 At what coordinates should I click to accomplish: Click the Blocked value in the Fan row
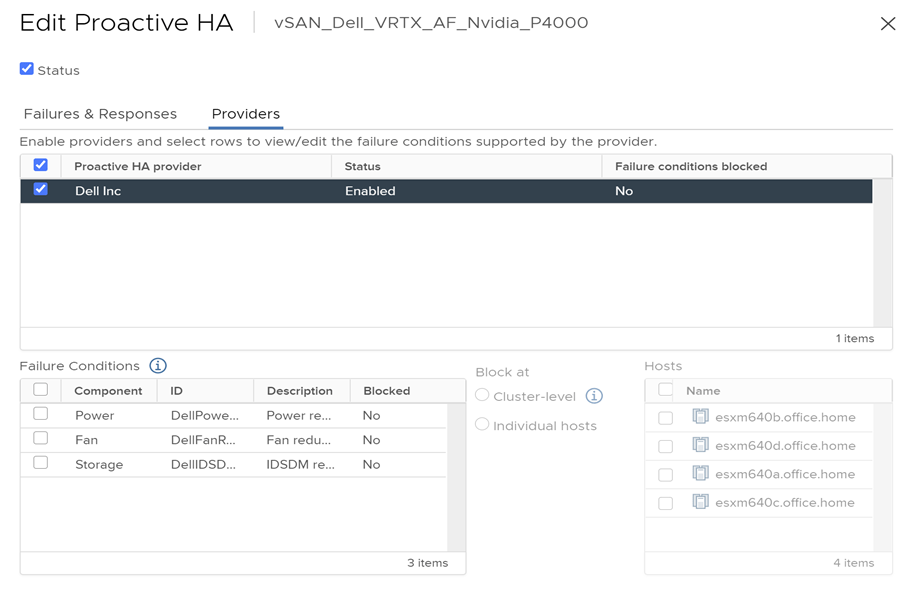371,440
